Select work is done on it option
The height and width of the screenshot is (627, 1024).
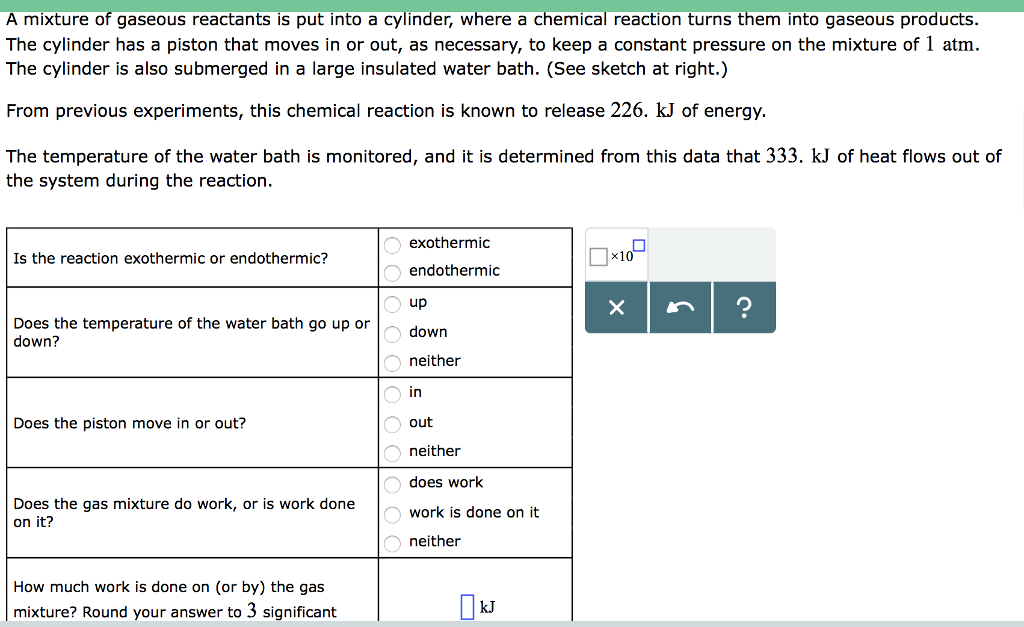pyautogui.click(x=392, y=514)
